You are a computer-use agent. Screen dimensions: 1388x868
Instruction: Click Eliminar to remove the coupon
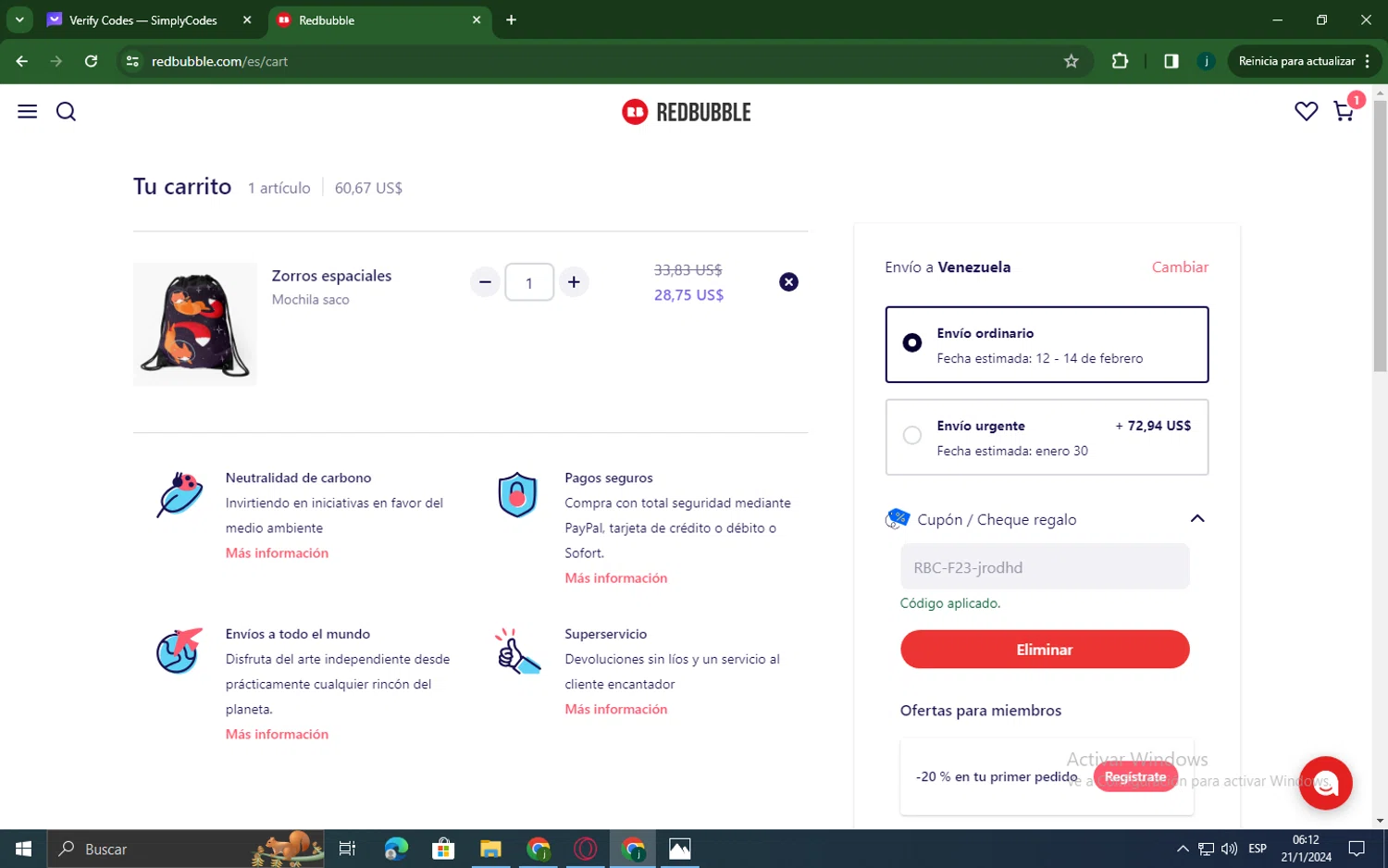pos(1045,650)
